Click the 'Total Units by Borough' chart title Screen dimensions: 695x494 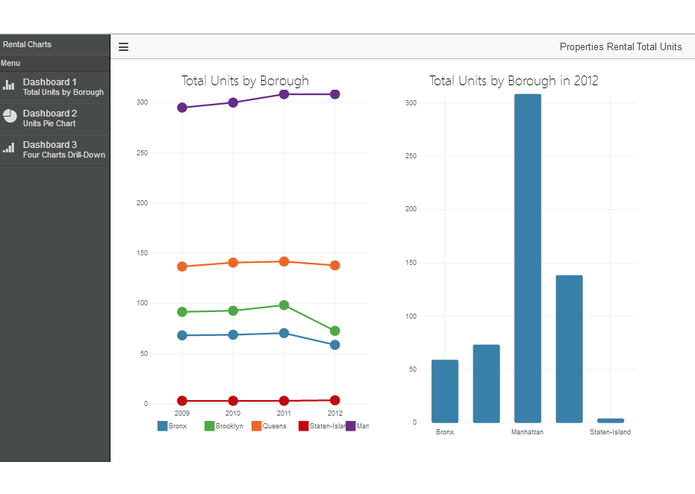[x=245, y=81]
